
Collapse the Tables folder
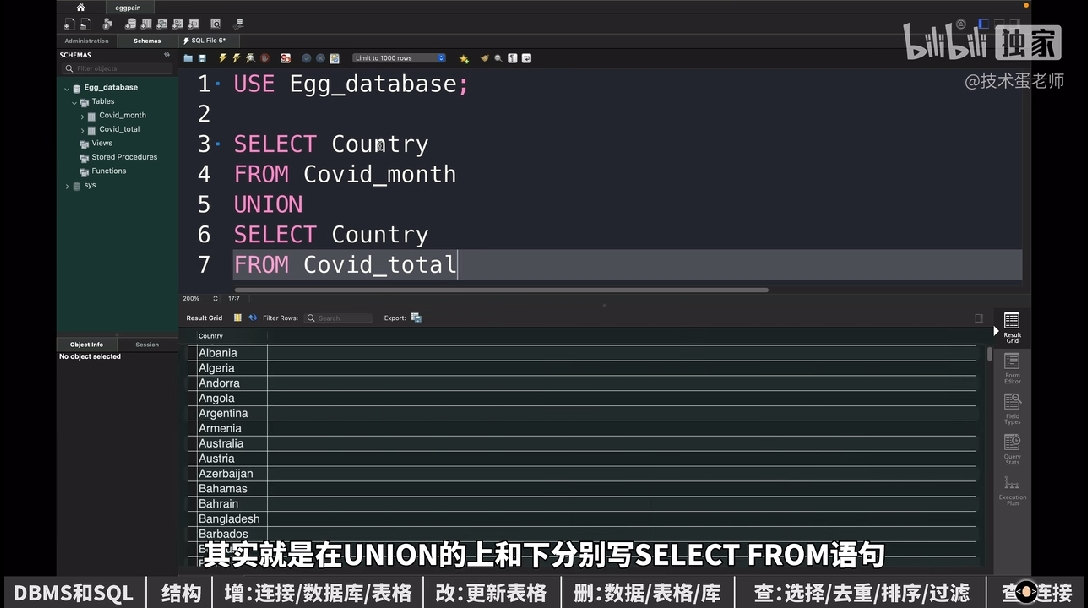coord(74,102)
